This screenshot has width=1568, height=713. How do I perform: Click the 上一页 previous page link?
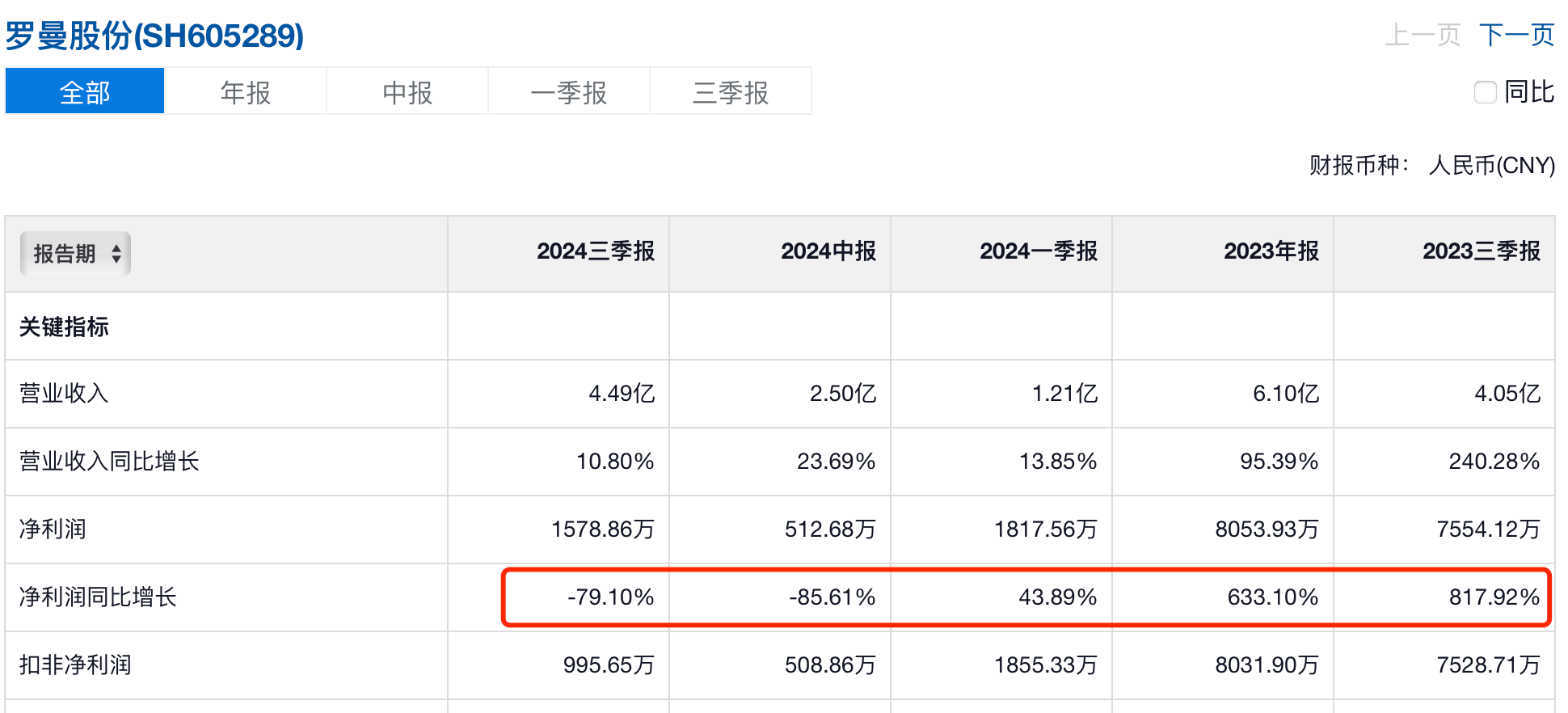1423,35
